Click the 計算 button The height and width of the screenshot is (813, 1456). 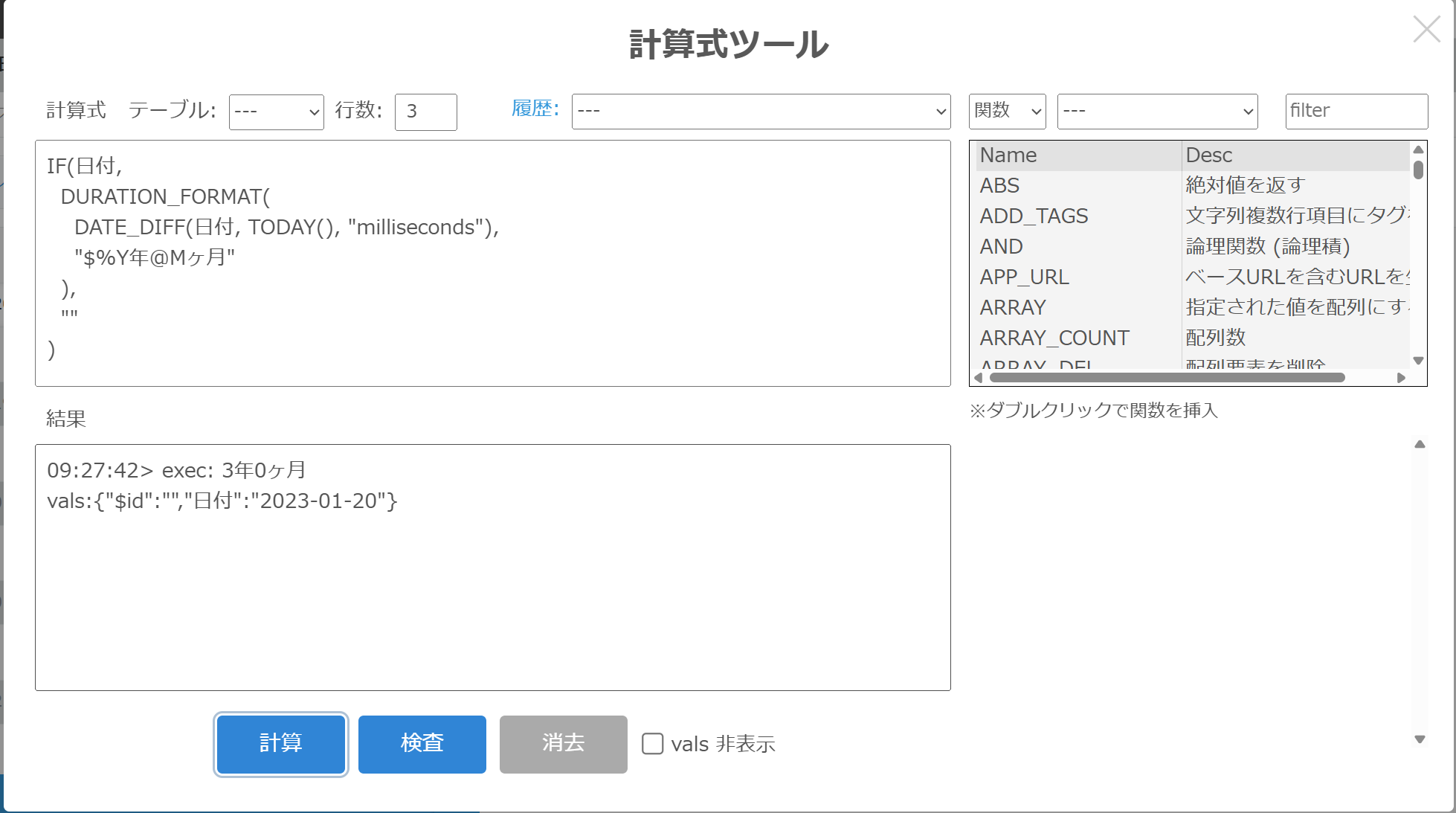[280, 744]
